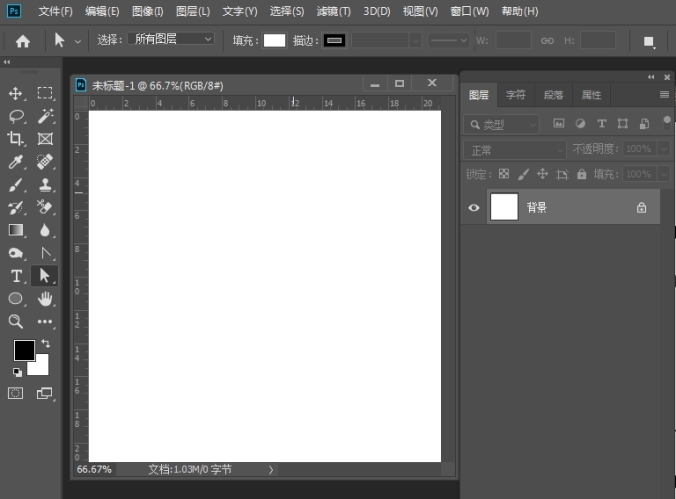This screenshot has width=676, height=499.
Task: Open the 正常 blend mode dropdown
Action: click(x=516, y=149)
